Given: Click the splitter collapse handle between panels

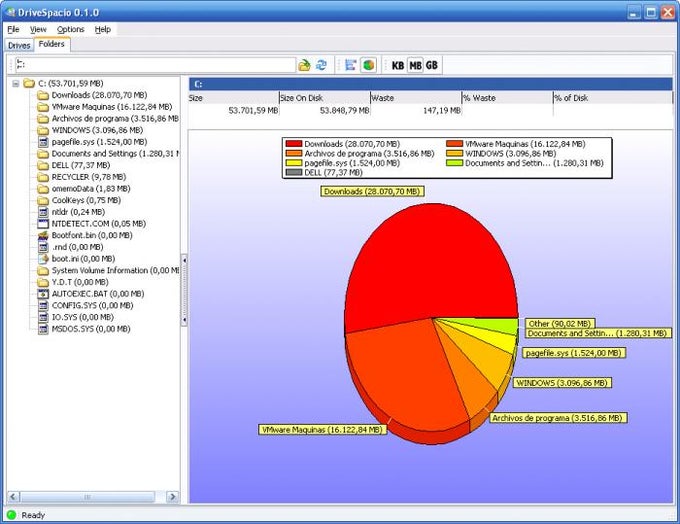Looking at the screenshot, I should click(x=184, y=290).
